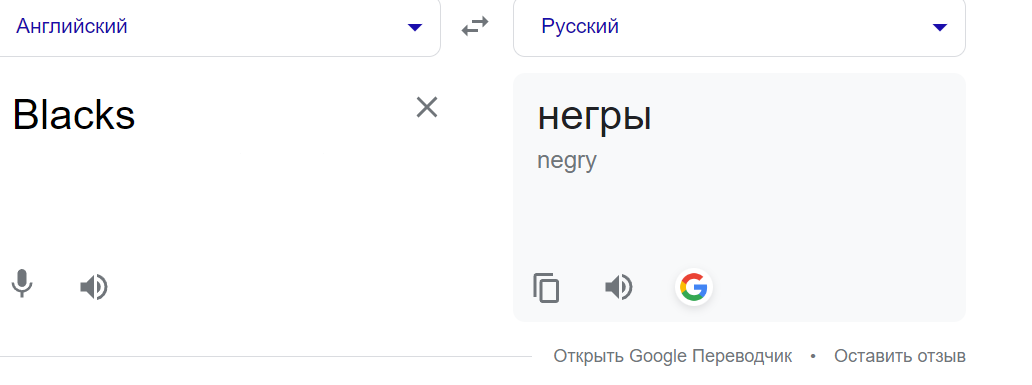Image resolution: width=1032 pixels, height=385 pixels.
Task: Open the Открыть Google Переводчик link
Action: (x=673, y=356)
